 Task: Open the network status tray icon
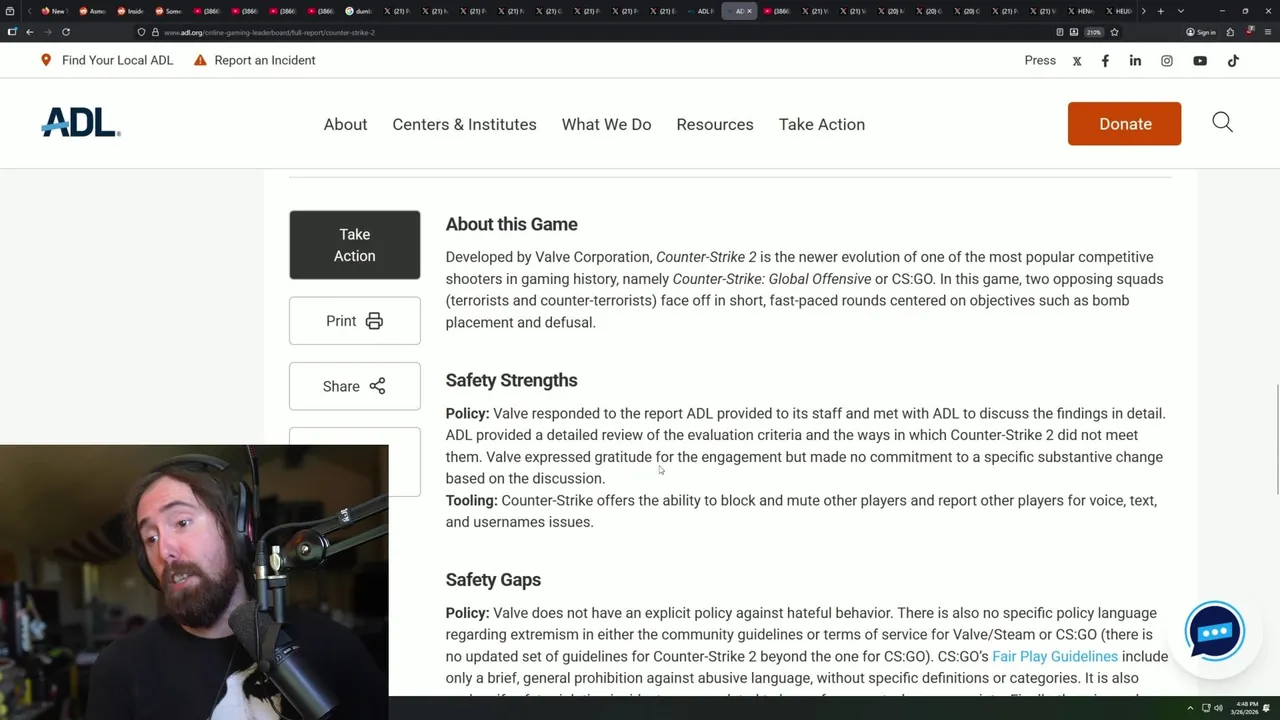1205,708
